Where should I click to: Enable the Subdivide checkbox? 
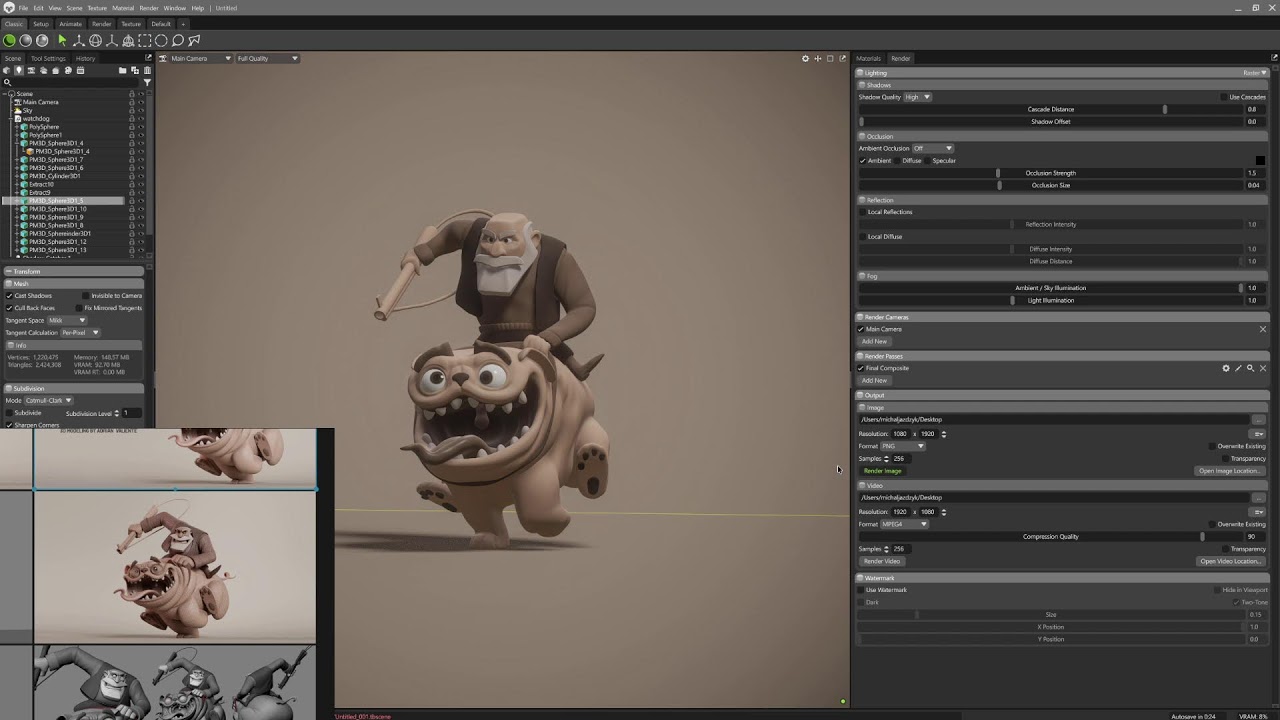coord(10,413)
